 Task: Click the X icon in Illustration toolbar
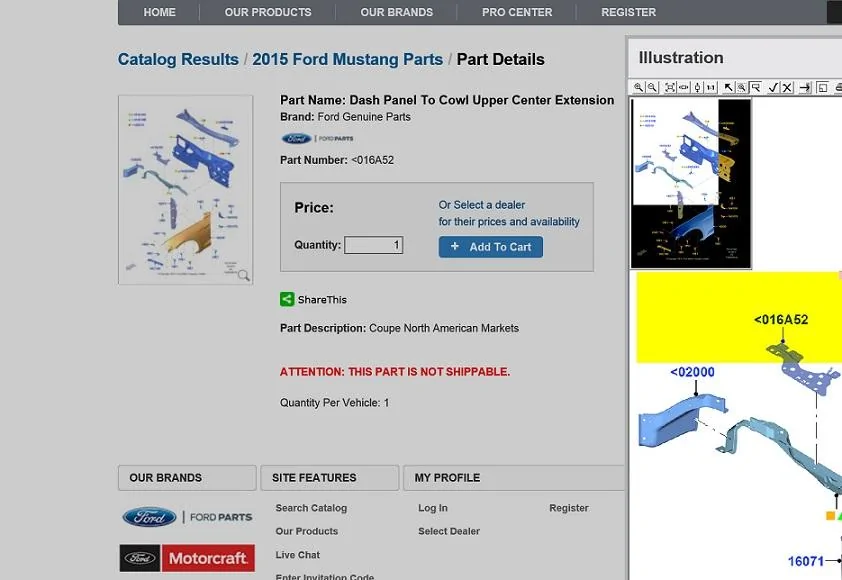pyautogui.click(x=787, y=87)
